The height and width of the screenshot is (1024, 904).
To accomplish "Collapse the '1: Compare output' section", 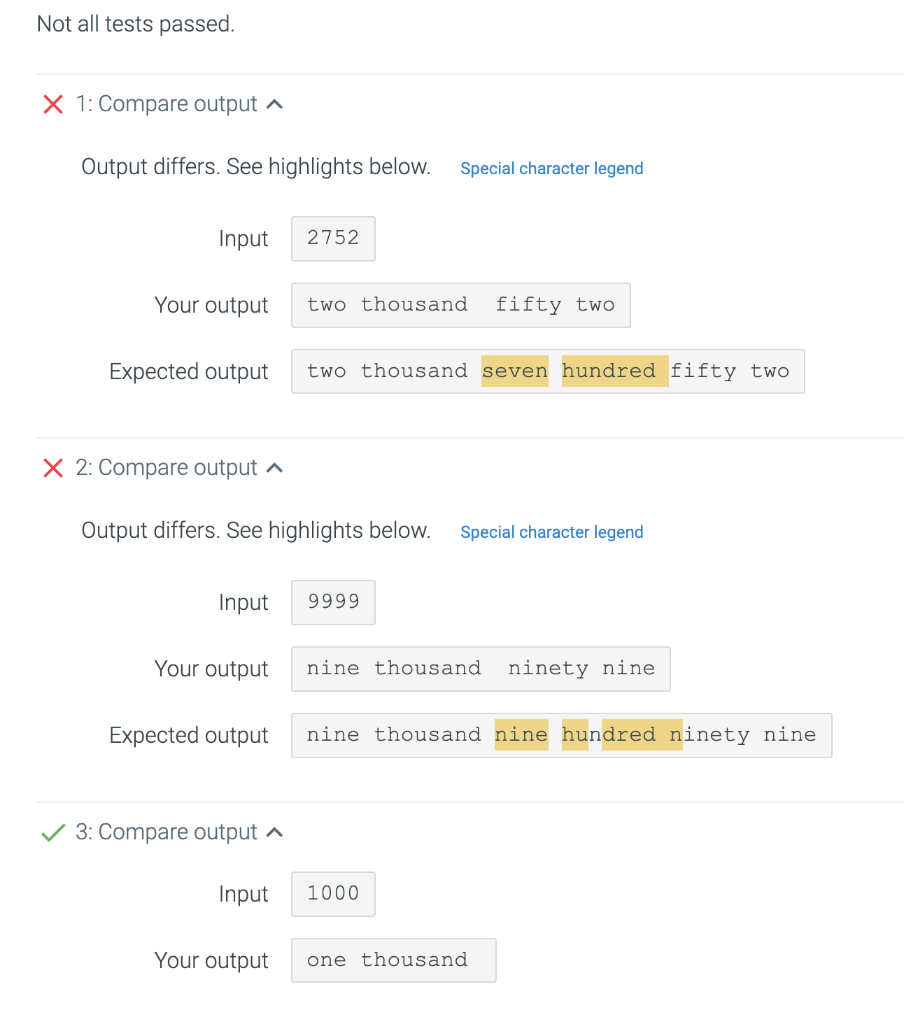I will (x=274, y=102).
